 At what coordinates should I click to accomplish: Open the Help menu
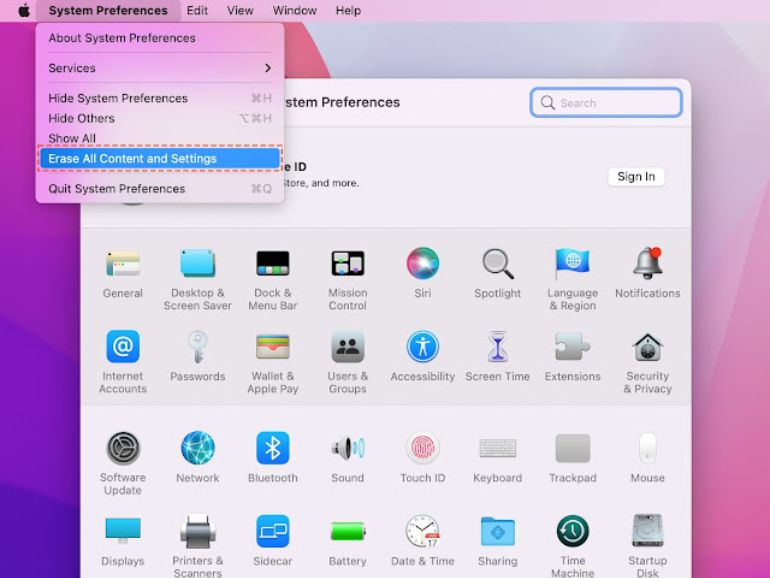pyautogui.click(x=348, y=10)
